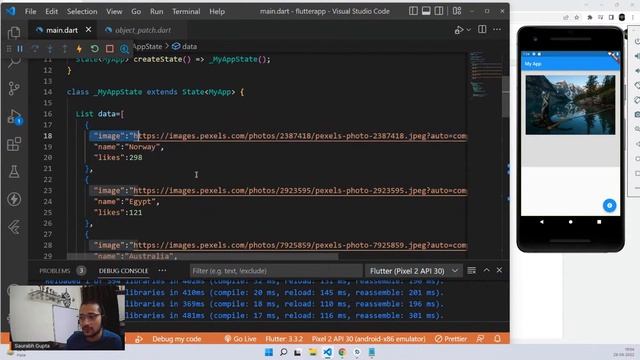Select Pixel 2 API 30 device in status bar
Viewport: 640px width, 360px height.
(x=368, y=339)
